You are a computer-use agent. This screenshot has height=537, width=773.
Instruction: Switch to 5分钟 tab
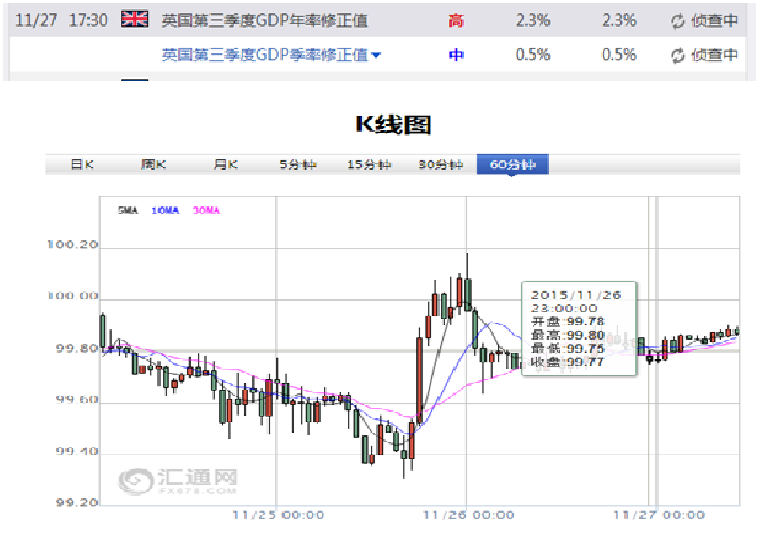[298, 164]
